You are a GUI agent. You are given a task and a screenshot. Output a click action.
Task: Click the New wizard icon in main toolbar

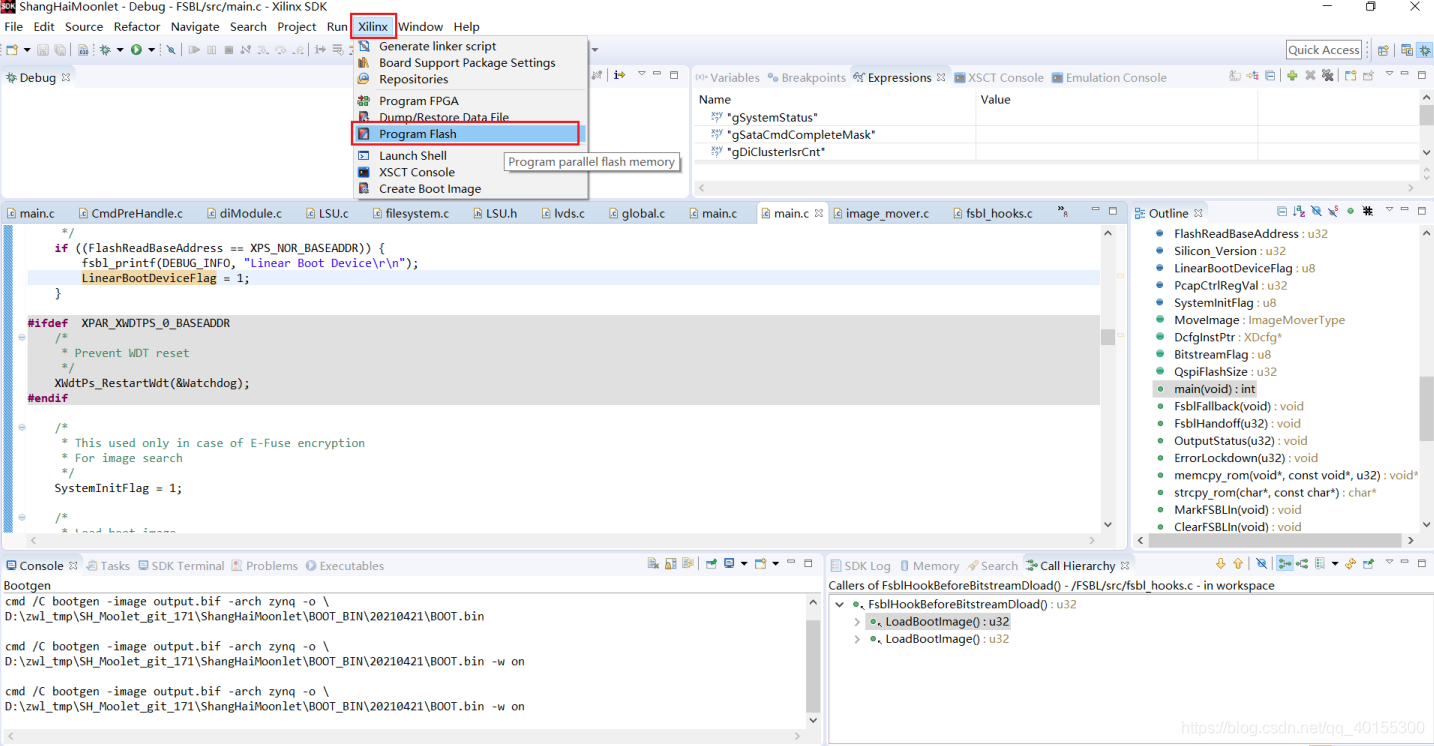point(12,50)
